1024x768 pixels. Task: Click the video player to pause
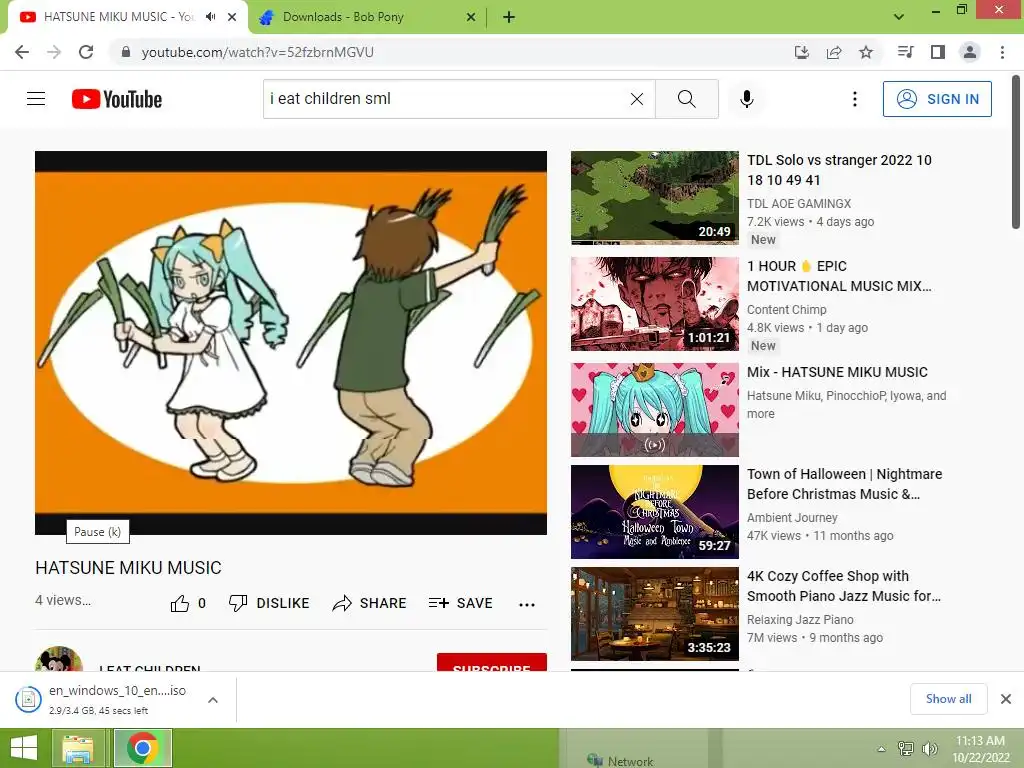pos(291,343)
